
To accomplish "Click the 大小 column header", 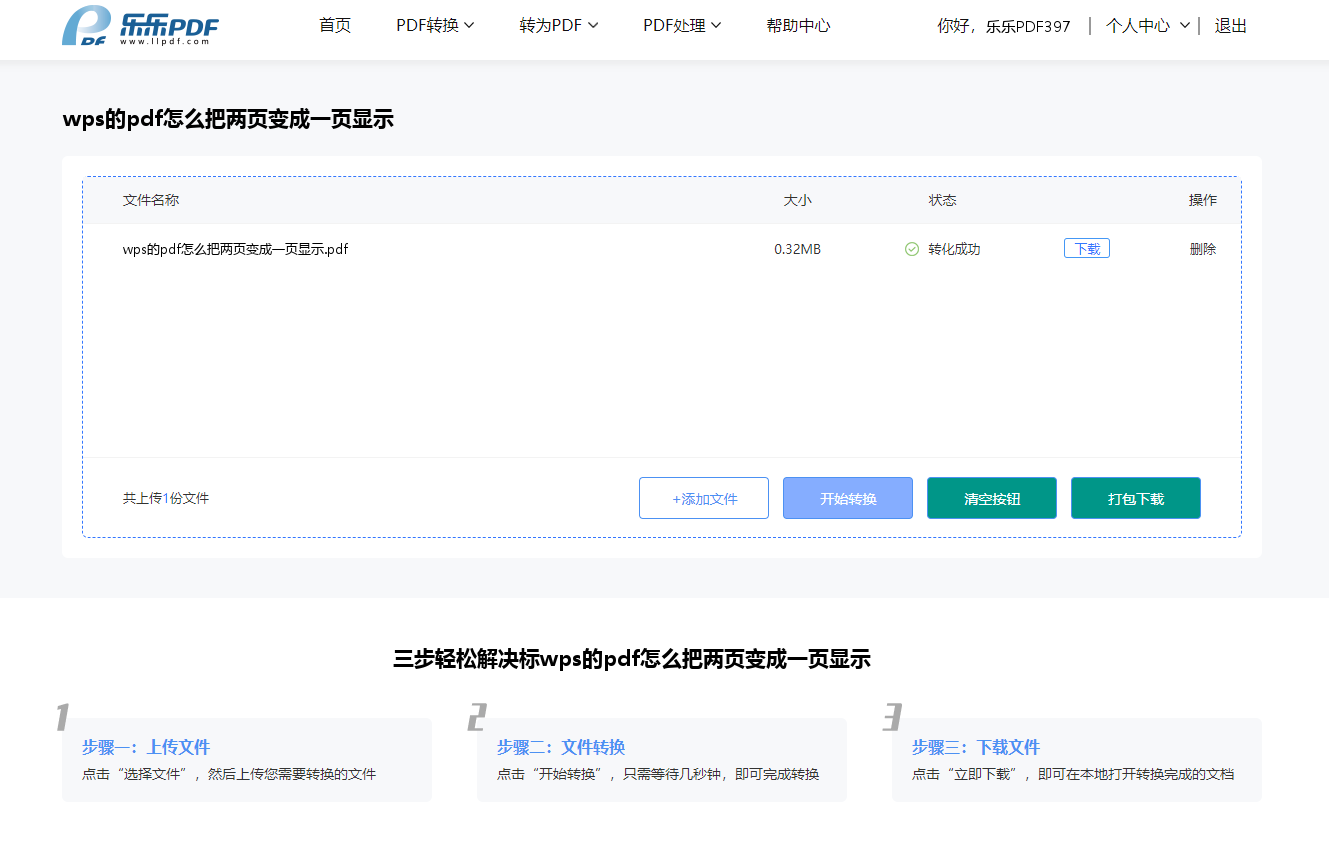I will (797, 200).
